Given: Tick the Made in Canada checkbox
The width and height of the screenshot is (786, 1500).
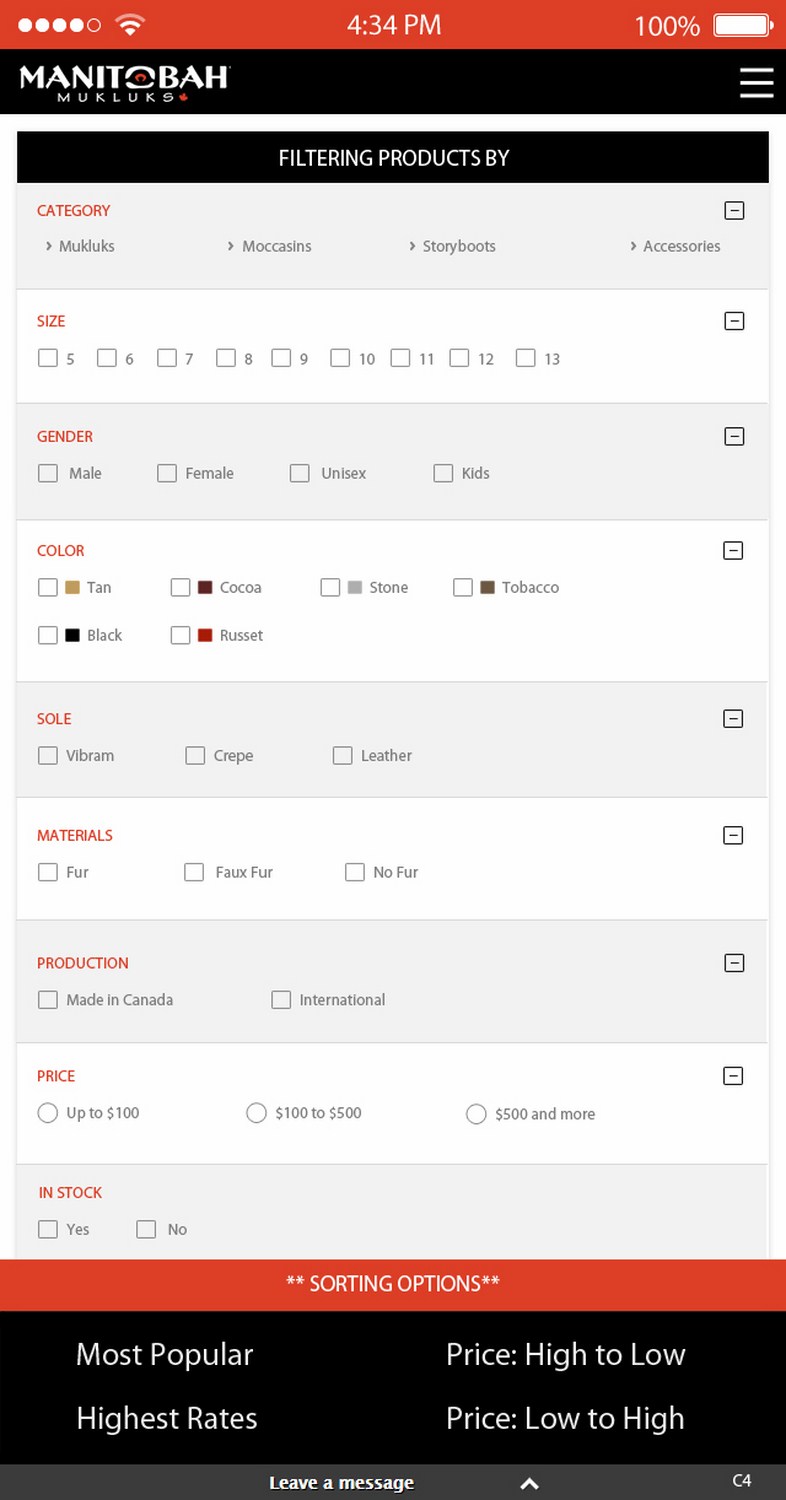Looking at the screenshot, I should coord(48,1000).
